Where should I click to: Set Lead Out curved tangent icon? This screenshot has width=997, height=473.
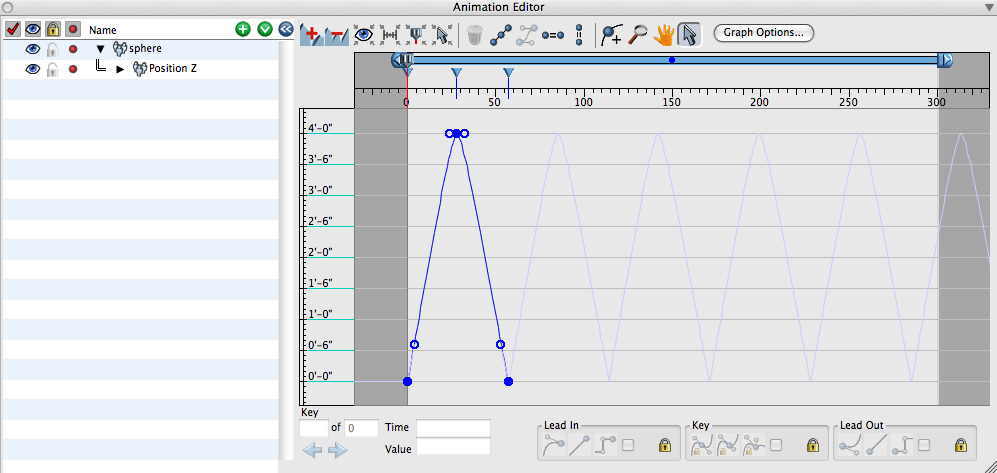click(x=850, y=445)
